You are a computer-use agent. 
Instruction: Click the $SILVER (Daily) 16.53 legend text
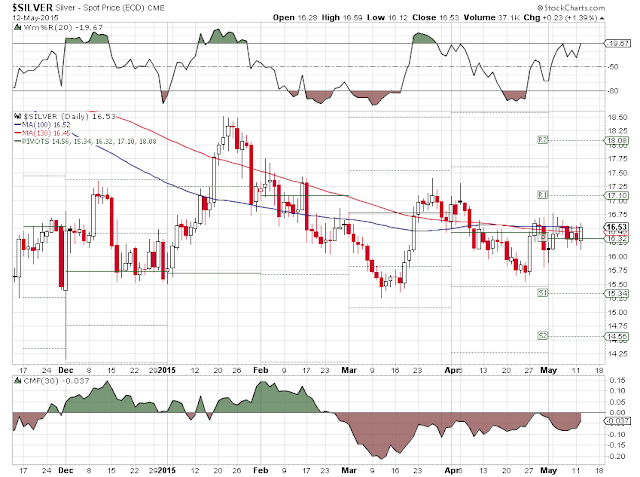69,116
